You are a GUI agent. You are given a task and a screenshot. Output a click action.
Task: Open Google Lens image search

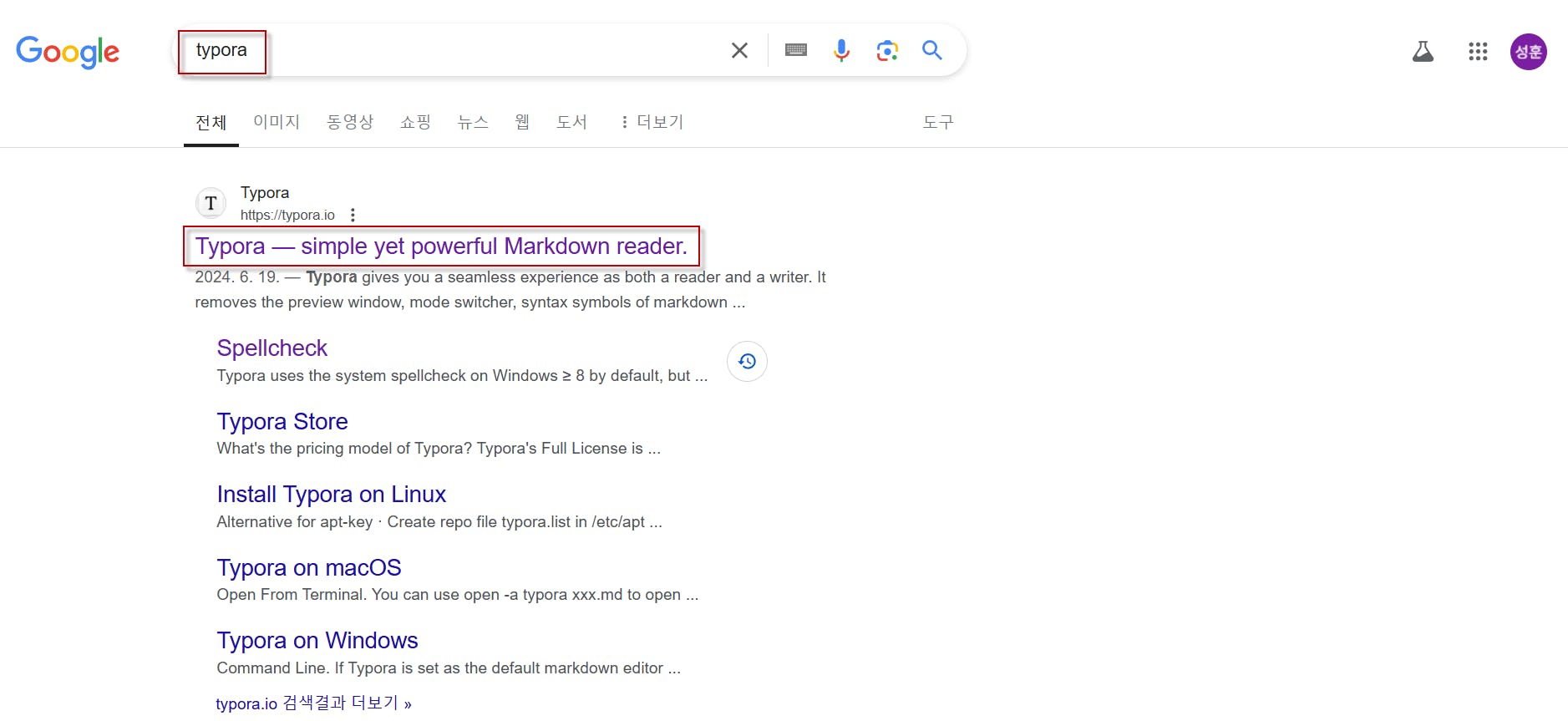click(887, 50)
